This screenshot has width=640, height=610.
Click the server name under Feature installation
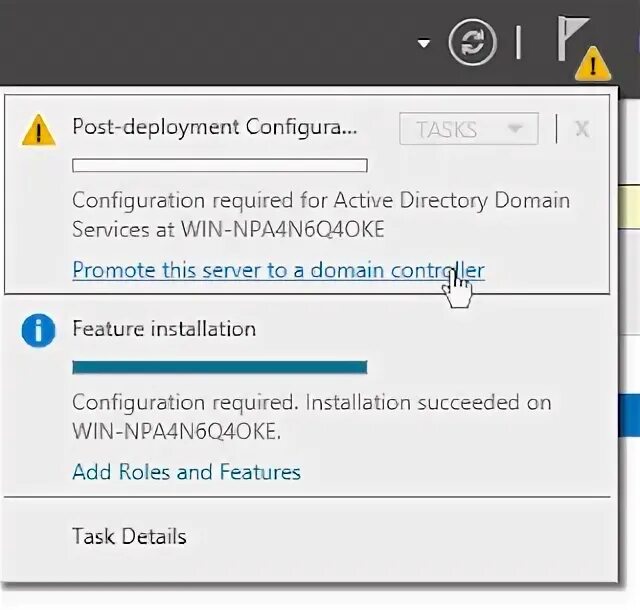pos(176,432)
